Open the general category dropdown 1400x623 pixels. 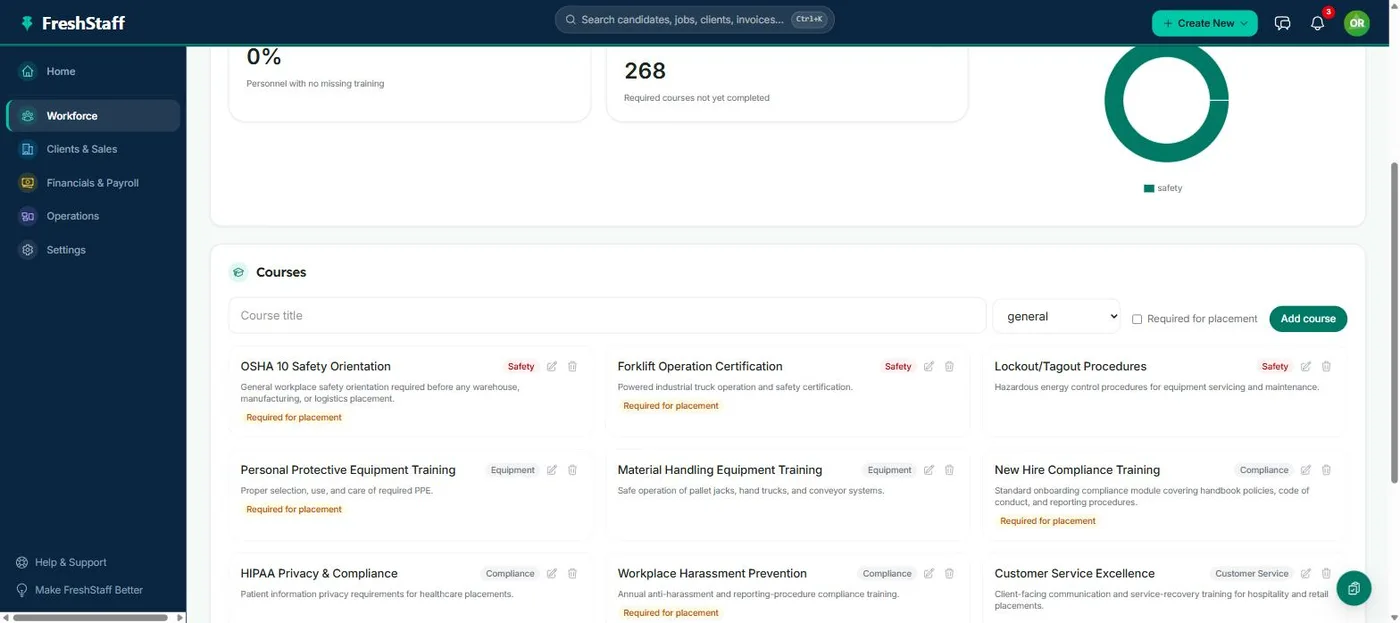[x=1057, y=316]
